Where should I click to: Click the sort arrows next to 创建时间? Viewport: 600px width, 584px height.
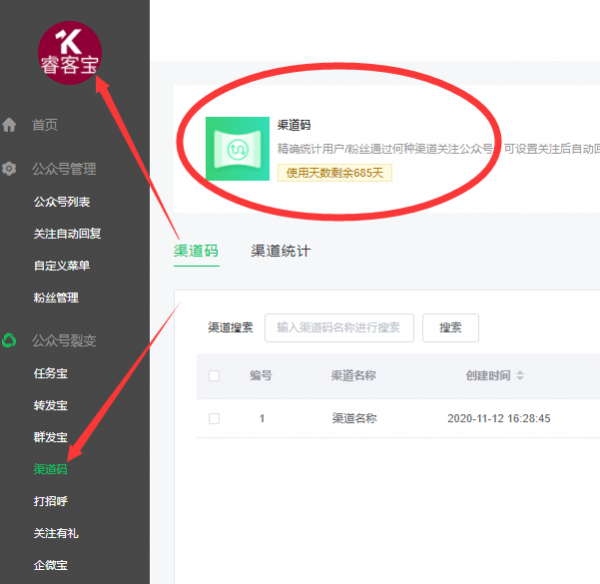[x=520, y=376]
